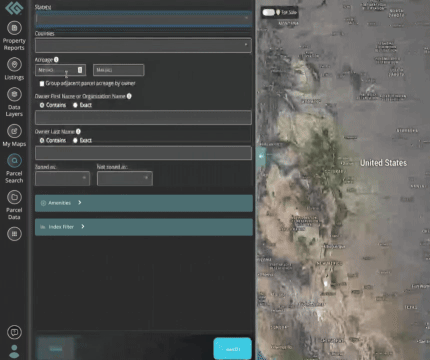Collapse the search panel with the map-edge arrow
Screen dimensions: 430x360
coord(261,156)
